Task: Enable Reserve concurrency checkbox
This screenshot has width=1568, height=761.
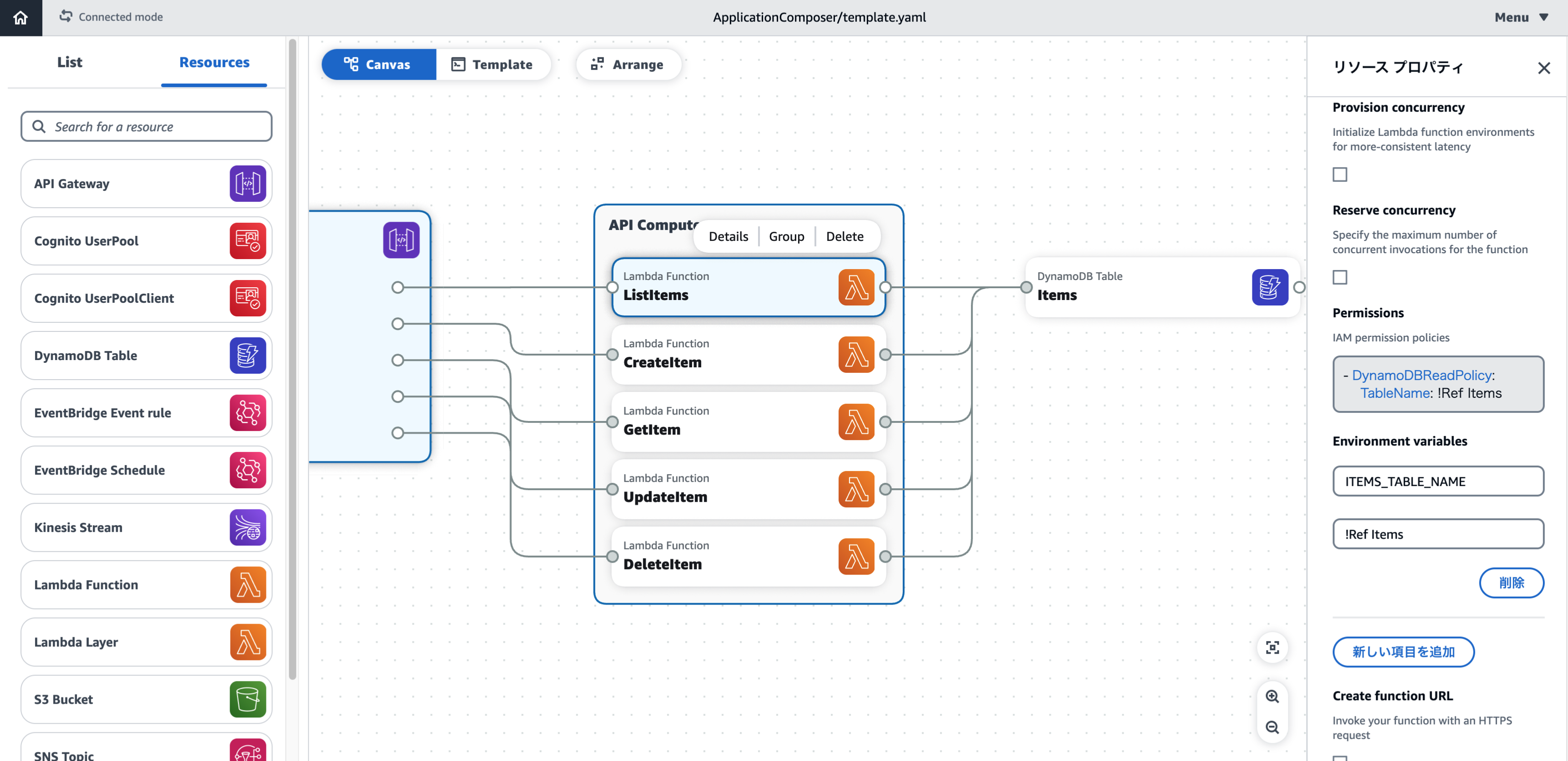Action: coord(1340,277)
